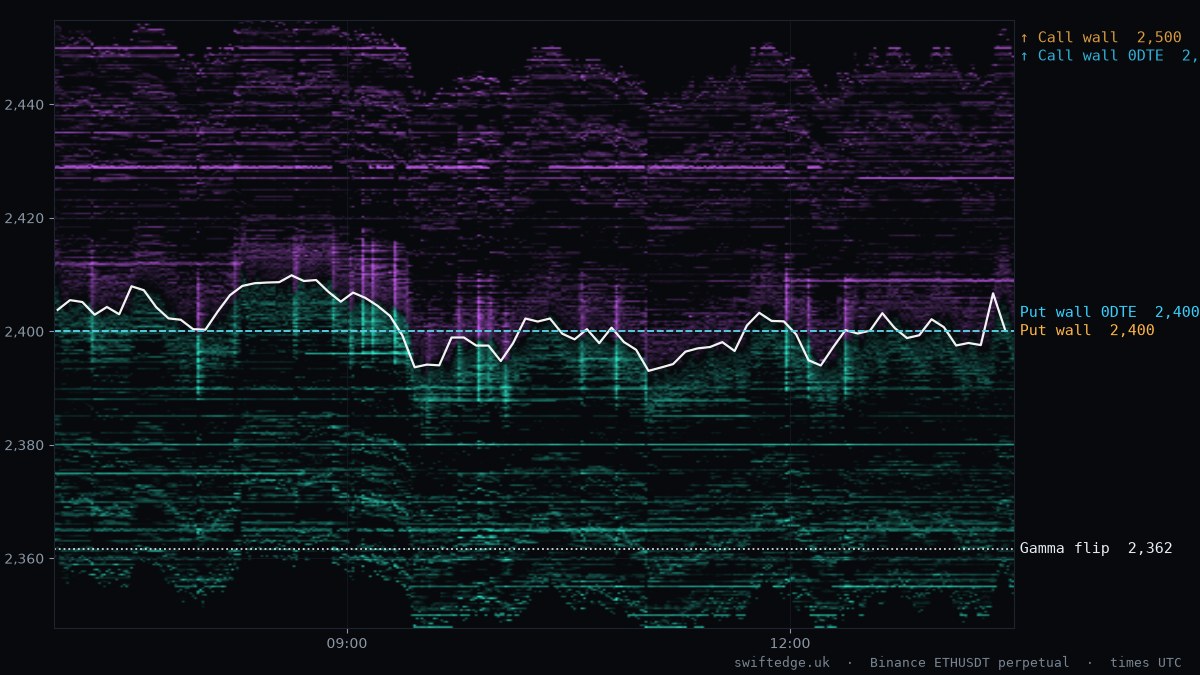Click the times UTC caption
The image size is (1200, 675).
click(x=1146, y=663)
